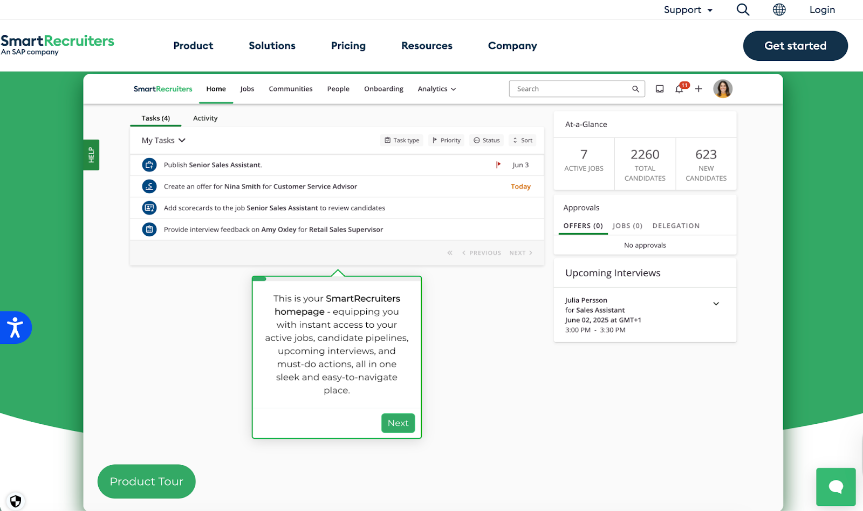Open the chat bubble widget
The image size is (863, 511).
coord(835,487)
